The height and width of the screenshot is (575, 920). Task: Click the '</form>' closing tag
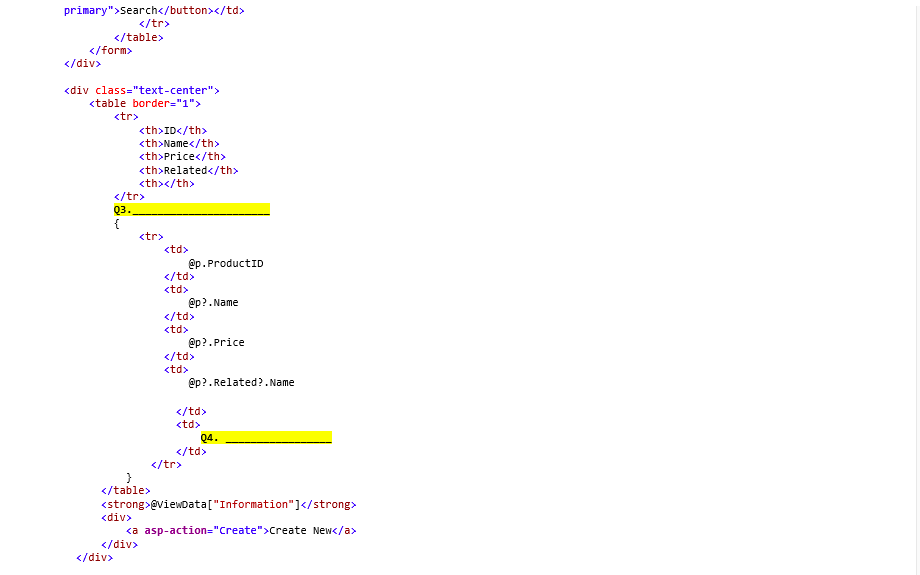coord(111,50)
